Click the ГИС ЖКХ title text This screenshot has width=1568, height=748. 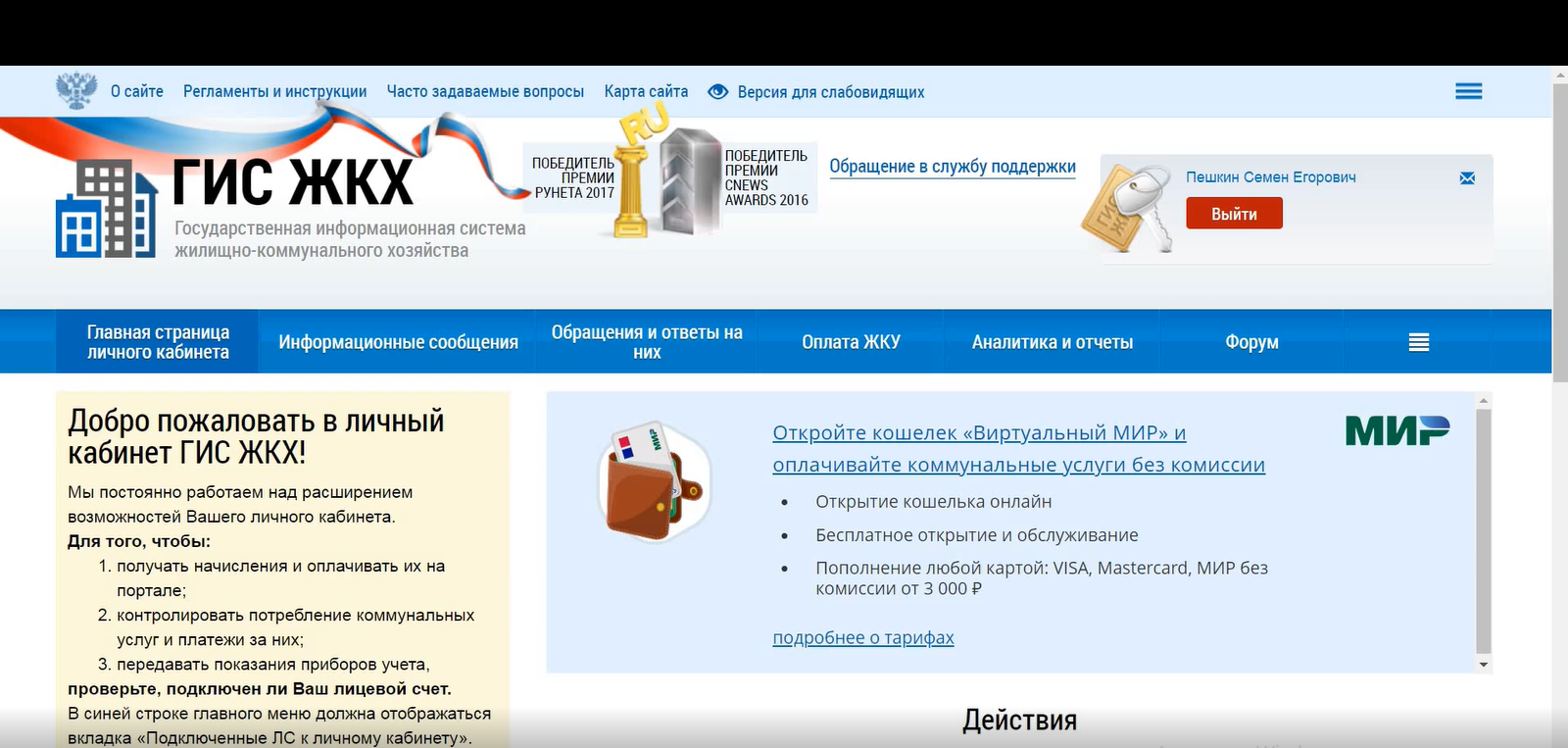(292, 182)
